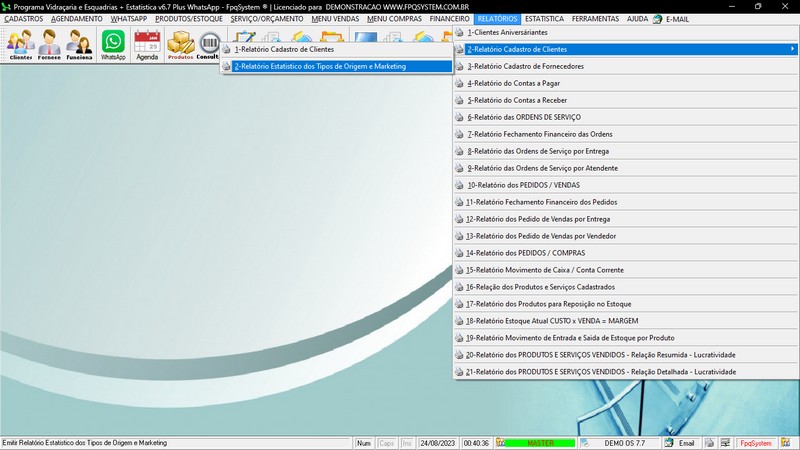
Task: Click the FpqSystem button in status bar
Action: click(x=755, y=442)
